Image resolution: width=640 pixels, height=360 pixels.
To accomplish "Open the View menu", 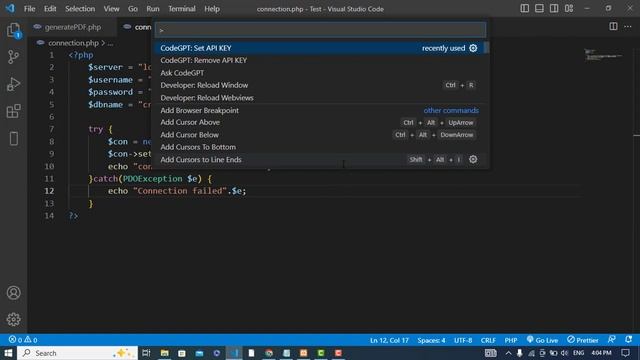I will [x=111, y=9].
